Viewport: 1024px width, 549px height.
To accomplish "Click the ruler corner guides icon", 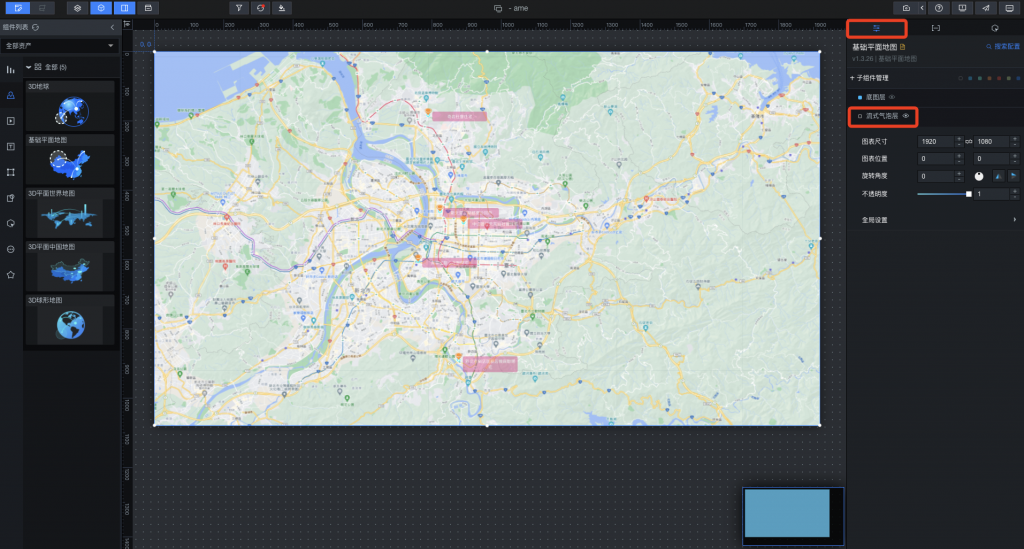I will point(127,24).
